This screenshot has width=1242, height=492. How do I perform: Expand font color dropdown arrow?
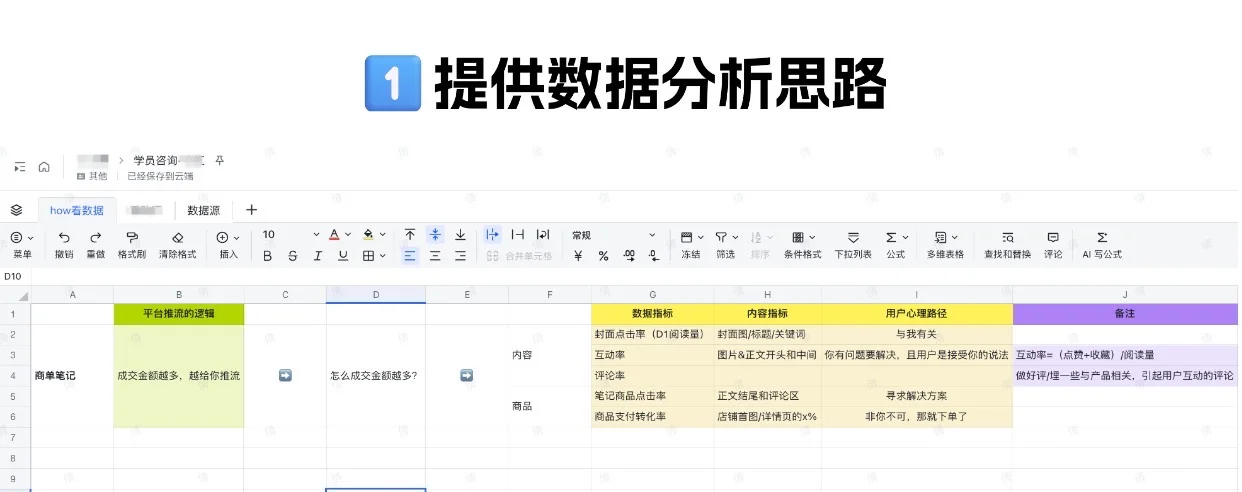[348, 235]
